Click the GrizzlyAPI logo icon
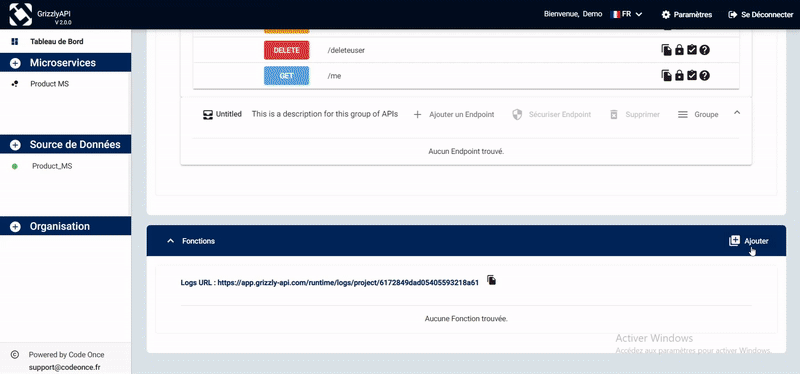This screenshot has height=374, width=800. point(20,14)
